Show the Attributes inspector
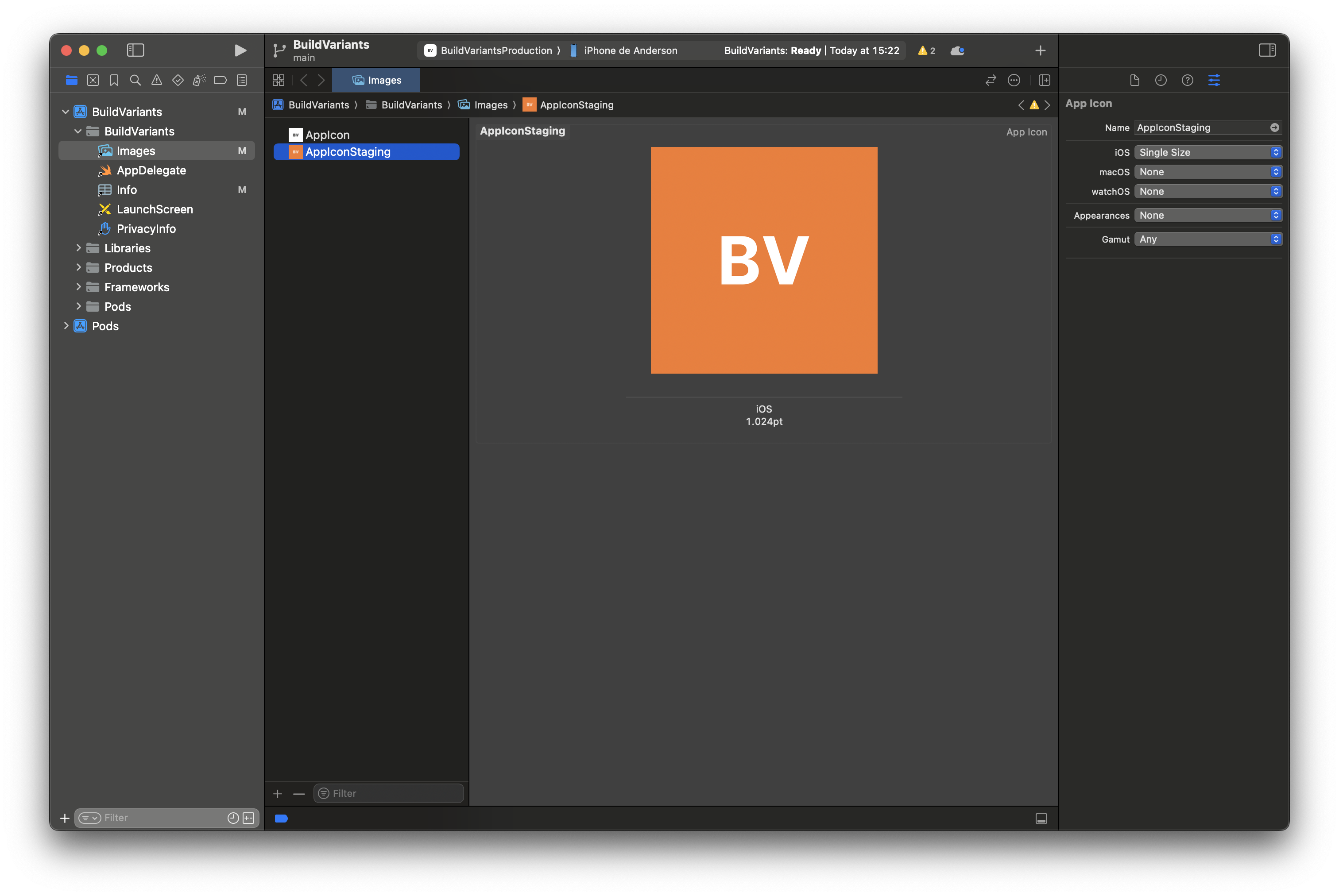Viewport: 1339px width, 896px height. [1214, 80]
